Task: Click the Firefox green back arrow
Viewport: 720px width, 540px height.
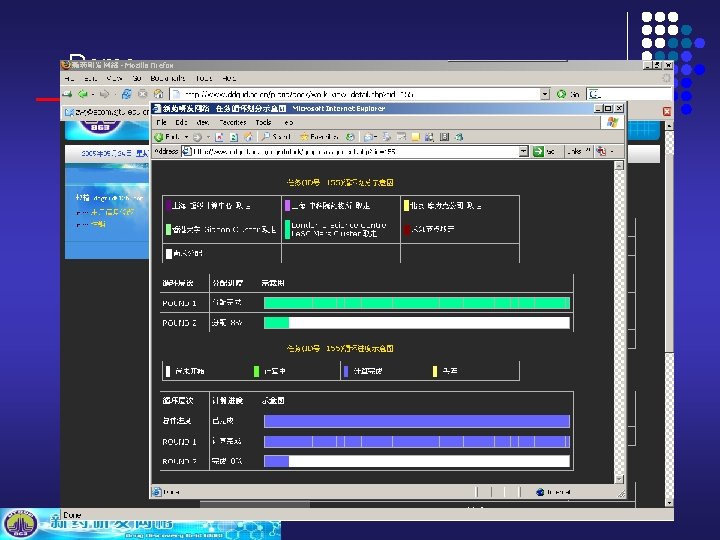Action: (x=83, y=94)
